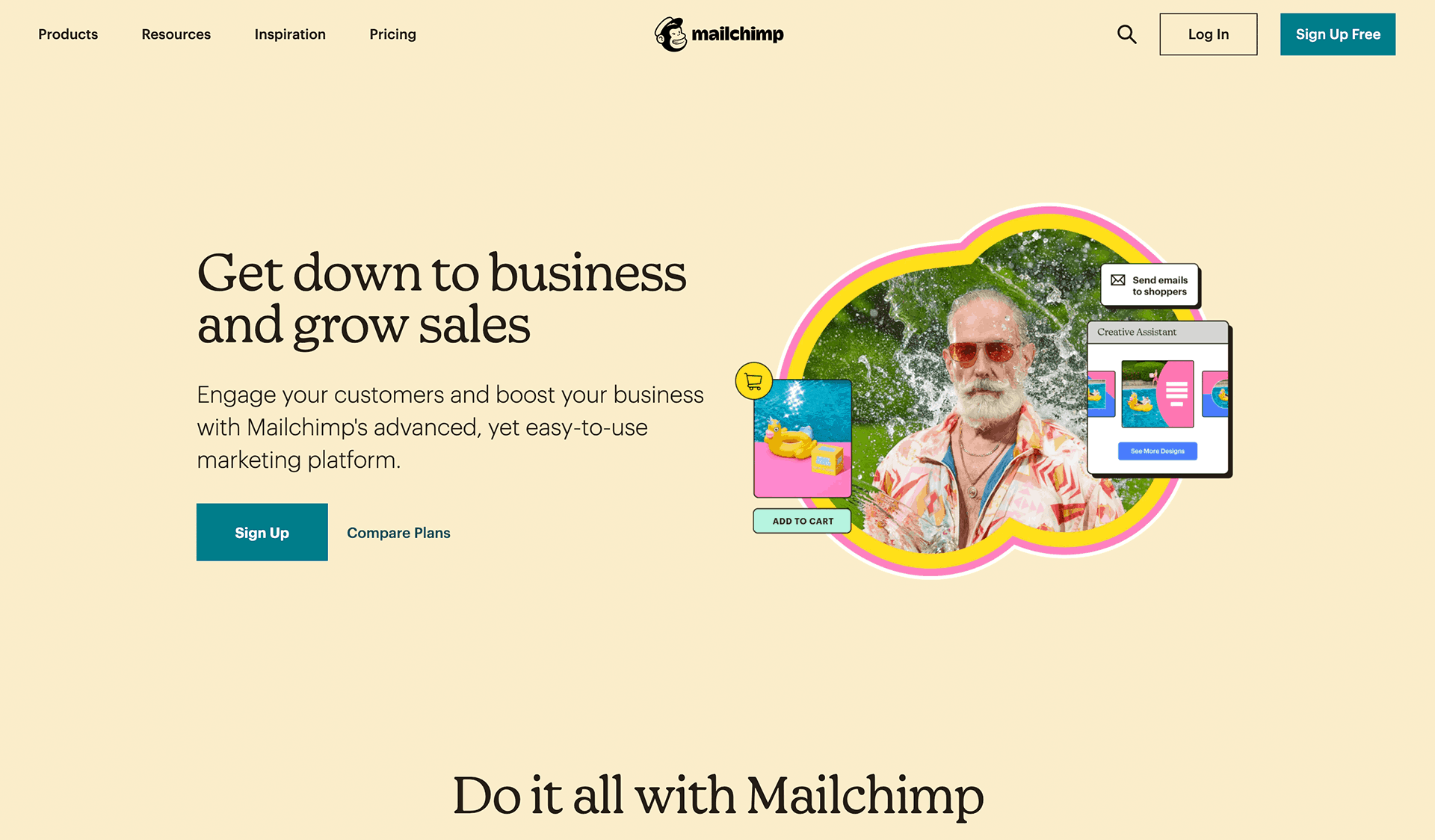The image size is (1435, 840).
Task: Click the Inspiration navigation tab
Action: point(290,33)
